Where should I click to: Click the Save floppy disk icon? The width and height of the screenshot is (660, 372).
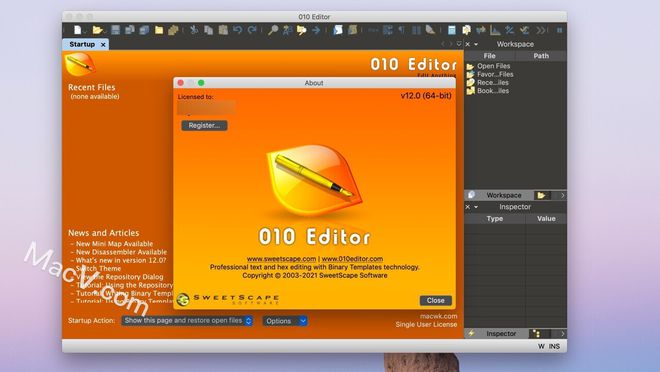pos(115,30)
